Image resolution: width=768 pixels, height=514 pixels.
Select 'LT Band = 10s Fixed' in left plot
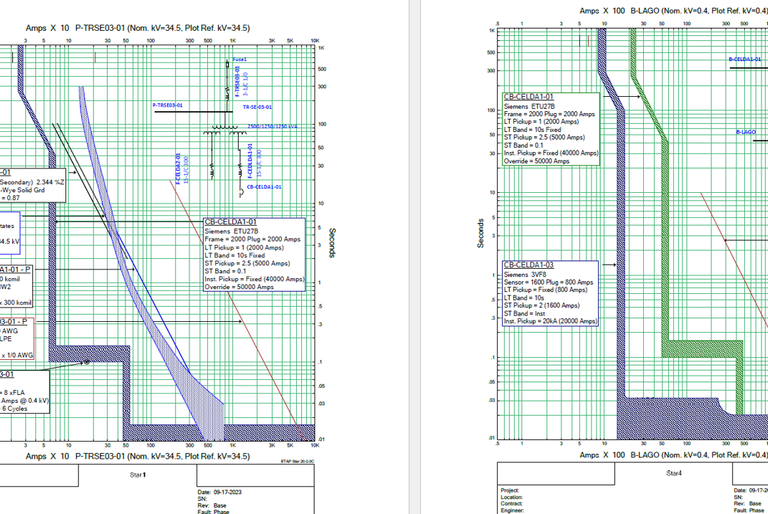click(235, 255)
